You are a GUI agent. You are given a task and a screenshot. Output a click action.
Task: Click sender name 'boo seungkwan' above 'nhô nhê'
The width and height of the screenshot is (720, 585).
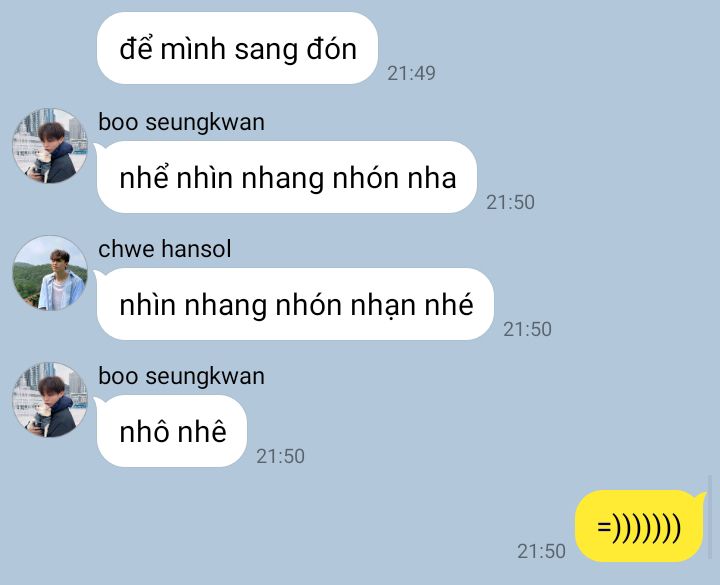(x=181, y=377)
